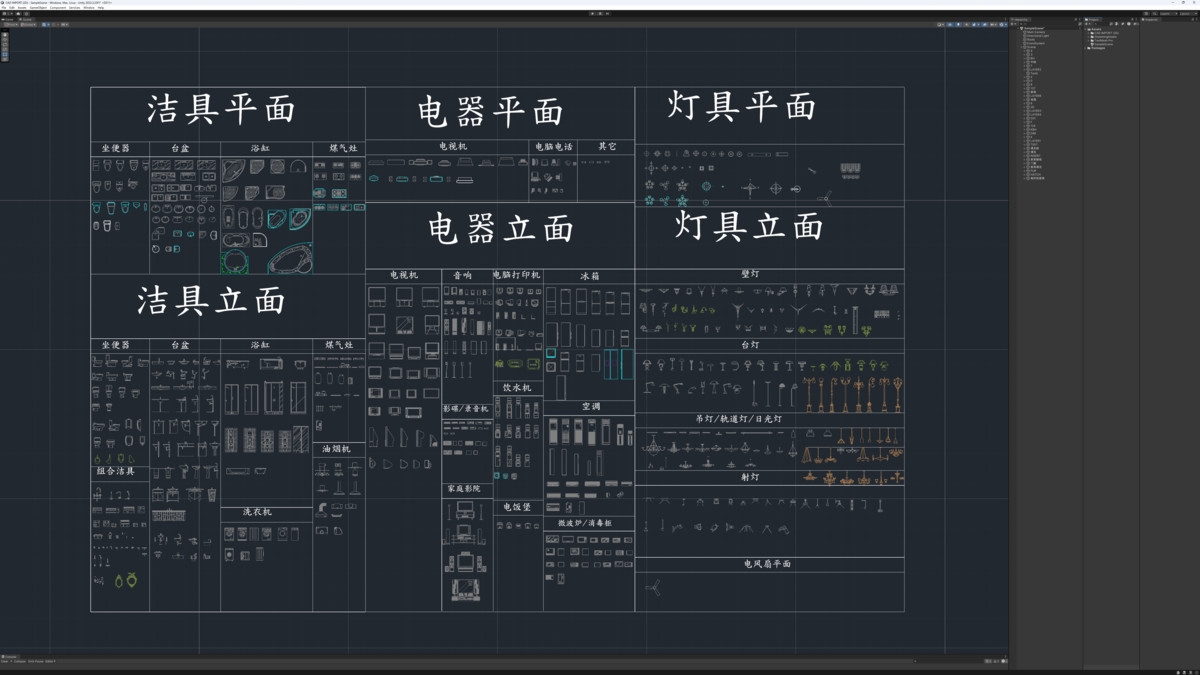Toggle scene audio in Scene toolbar
This screenshot has height=675, width=1200.
(966, 24)
